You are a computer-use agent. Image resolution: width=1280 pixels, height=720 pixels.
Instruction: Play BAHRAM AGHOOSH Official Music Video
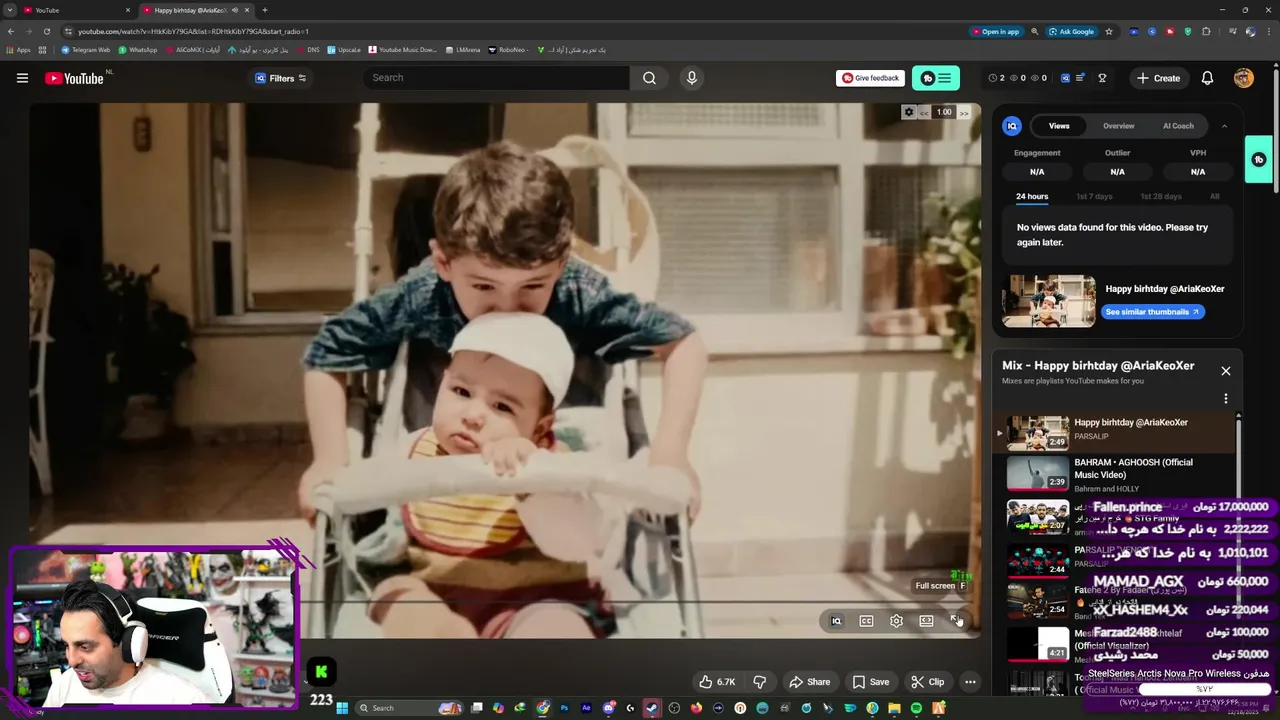tap(1114, 474)
